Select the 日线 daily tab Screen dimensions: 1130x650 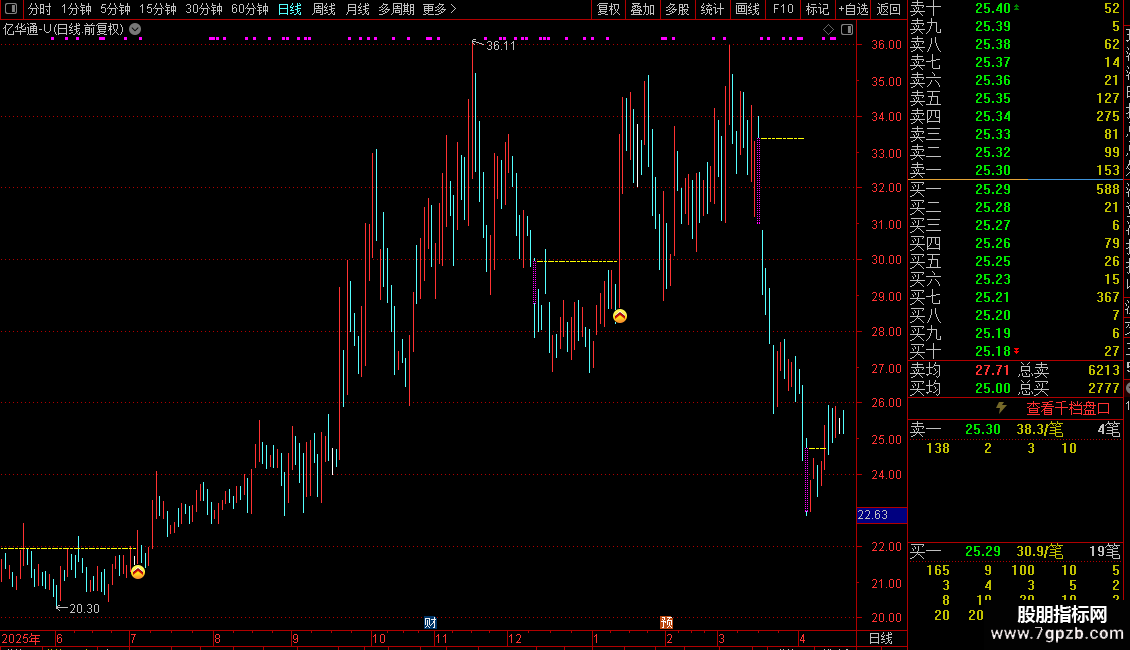coord(290,9)
